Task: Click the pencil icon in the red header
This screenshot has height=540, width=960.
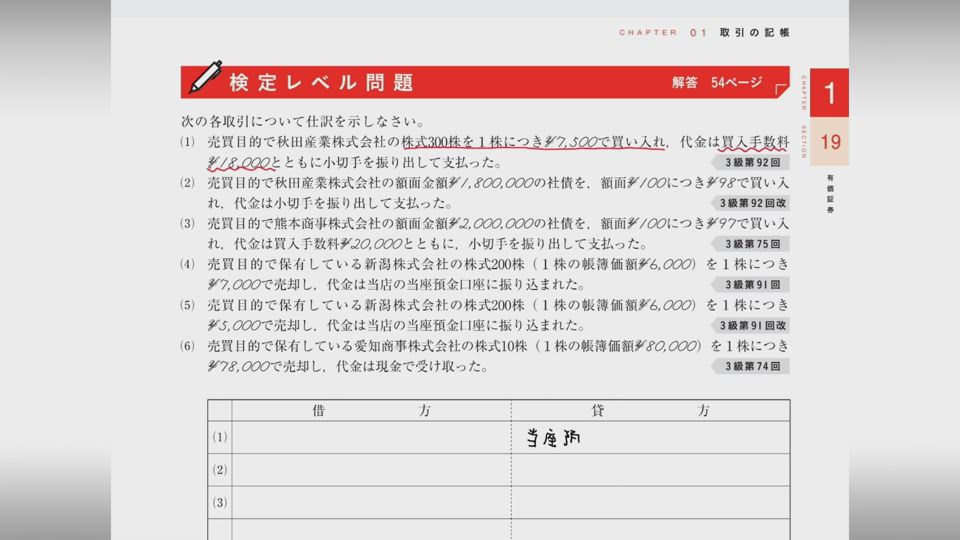Action: [206, 78]
